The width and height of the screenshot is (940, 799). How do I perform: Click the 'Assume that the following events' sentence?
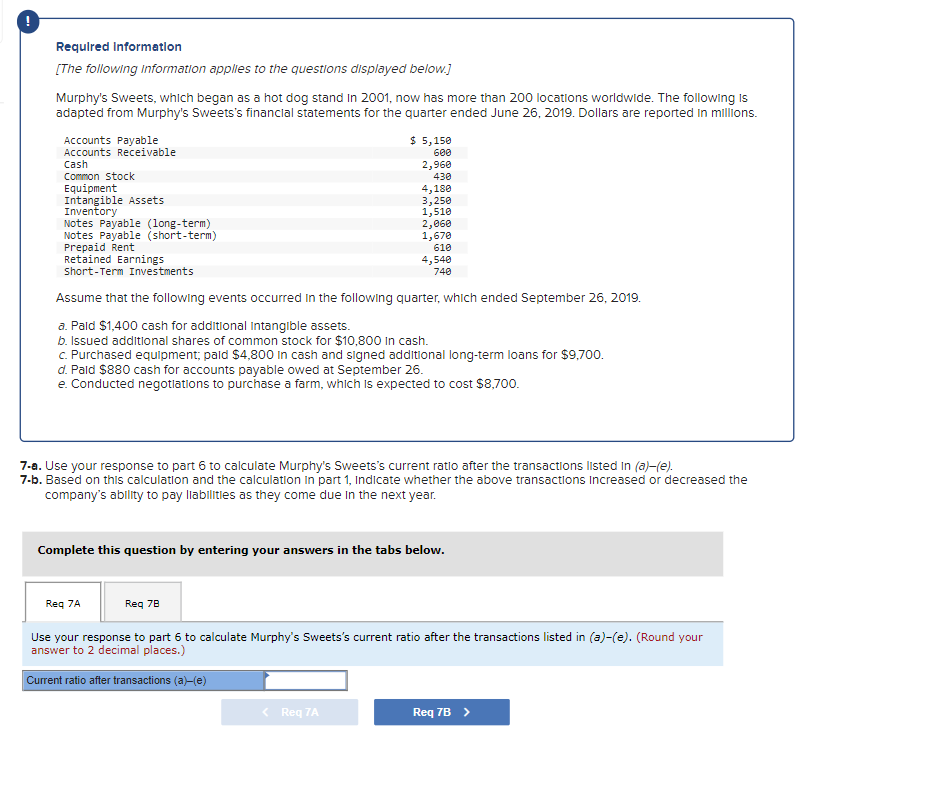pos(348,298)
